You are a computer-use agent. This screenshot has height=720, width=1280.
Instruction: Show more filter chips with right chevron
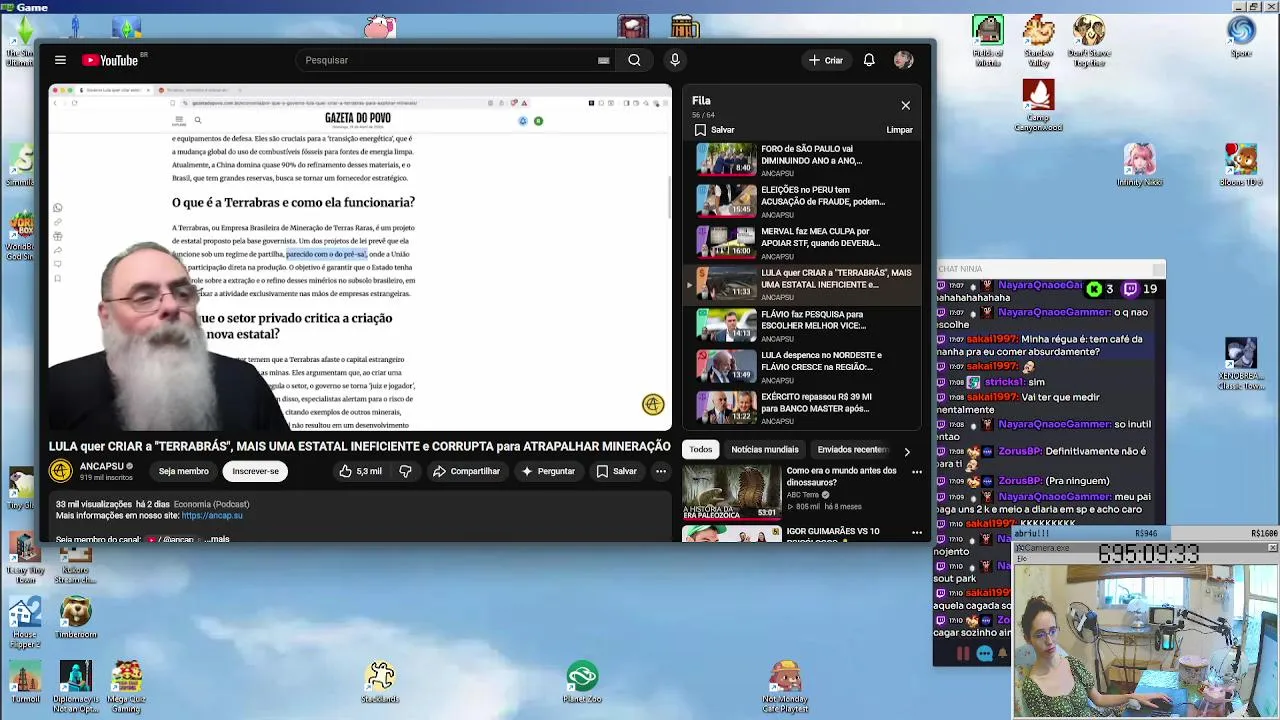(907, 451)
